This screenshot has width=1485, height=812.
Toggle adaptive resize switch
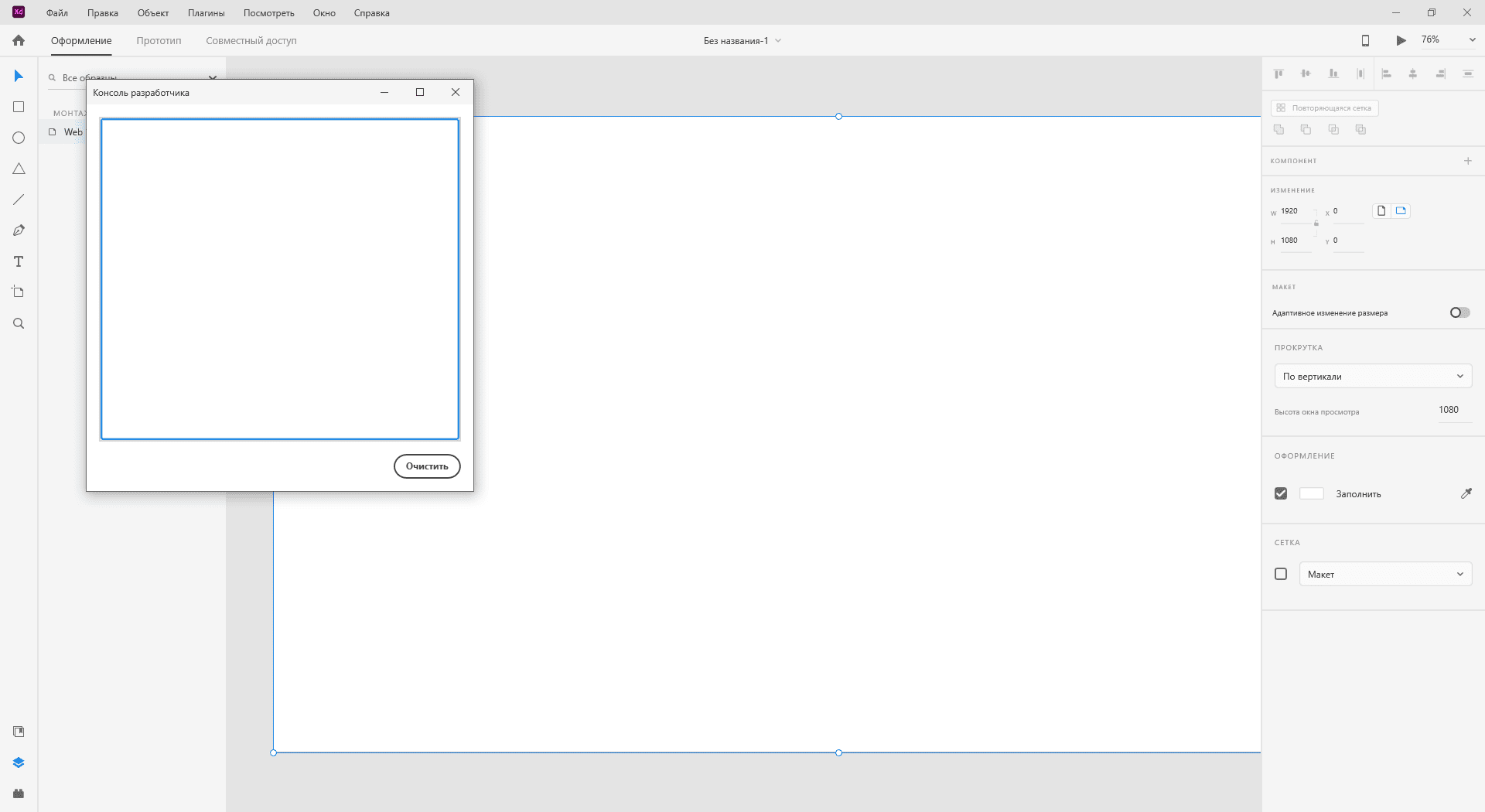[1459, 312]
